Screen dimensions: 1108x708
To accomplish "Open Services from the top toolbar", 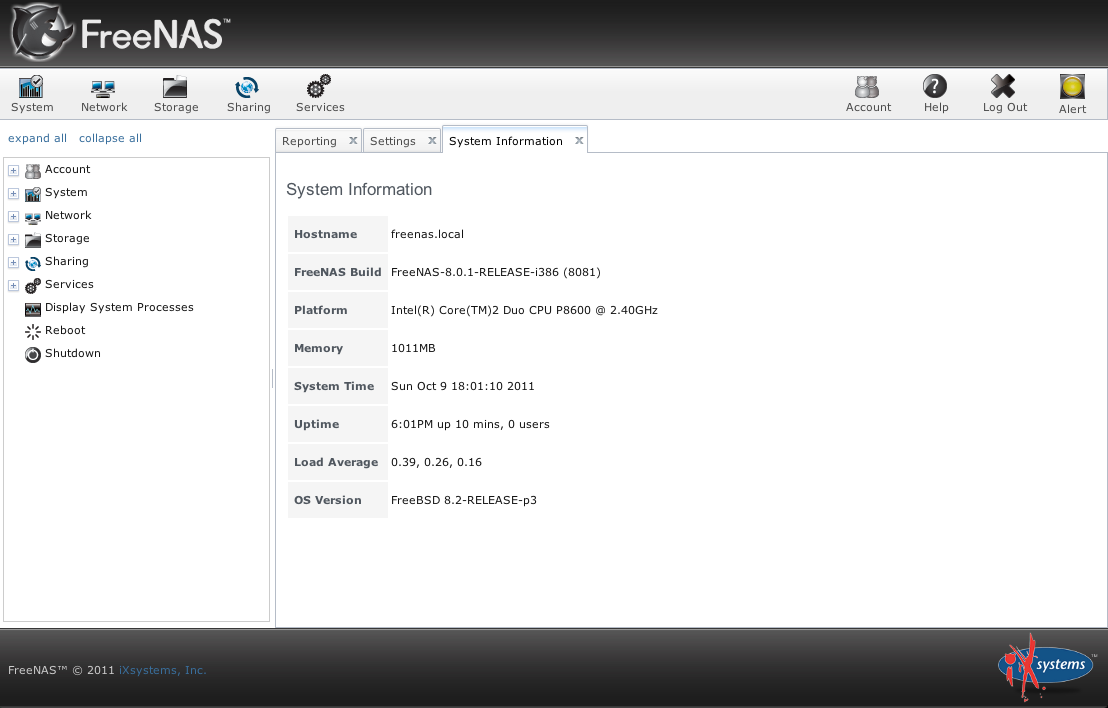I will [x=320, y=94].
